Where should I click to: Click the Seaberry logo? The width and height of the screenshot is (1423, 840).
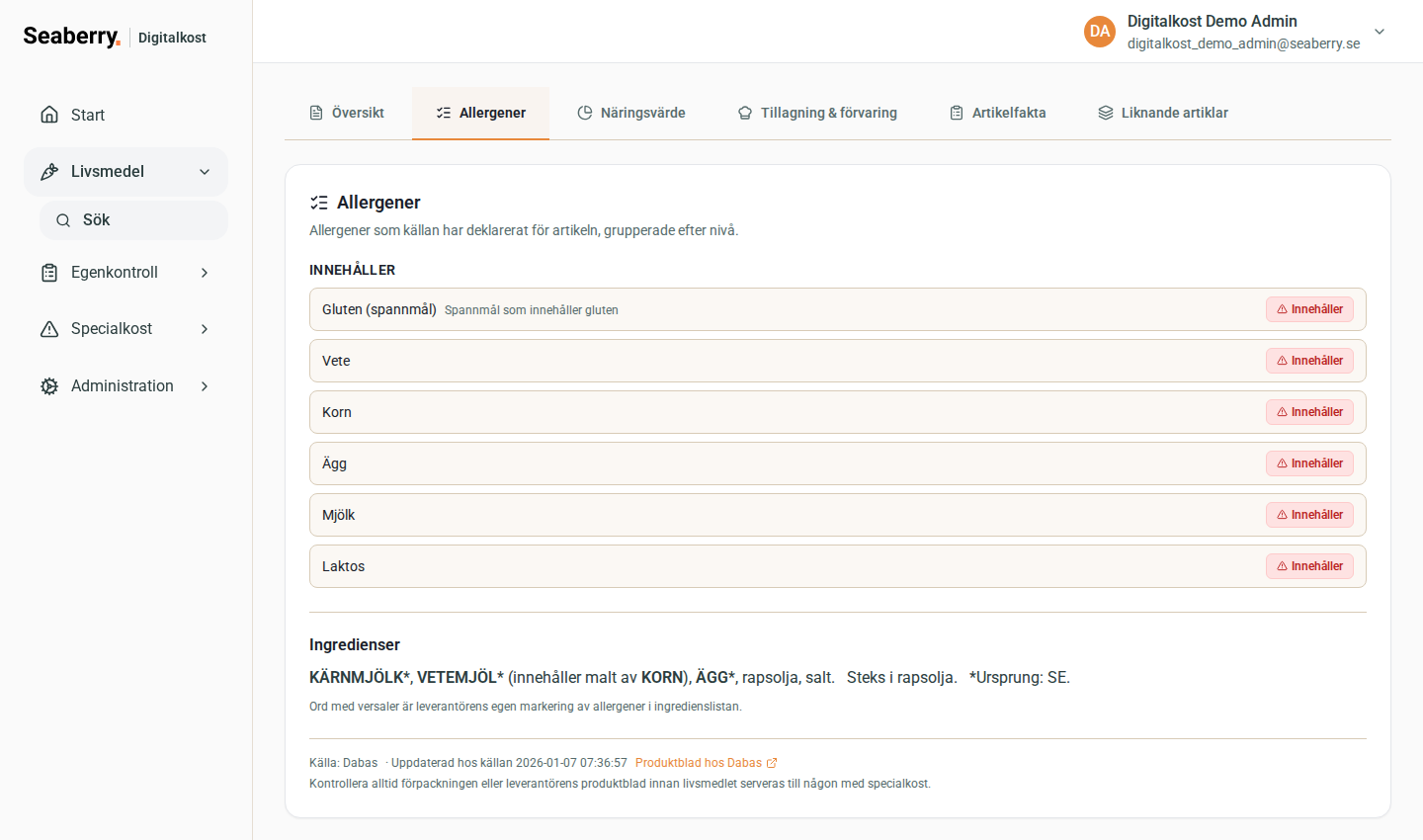(71, 37)
